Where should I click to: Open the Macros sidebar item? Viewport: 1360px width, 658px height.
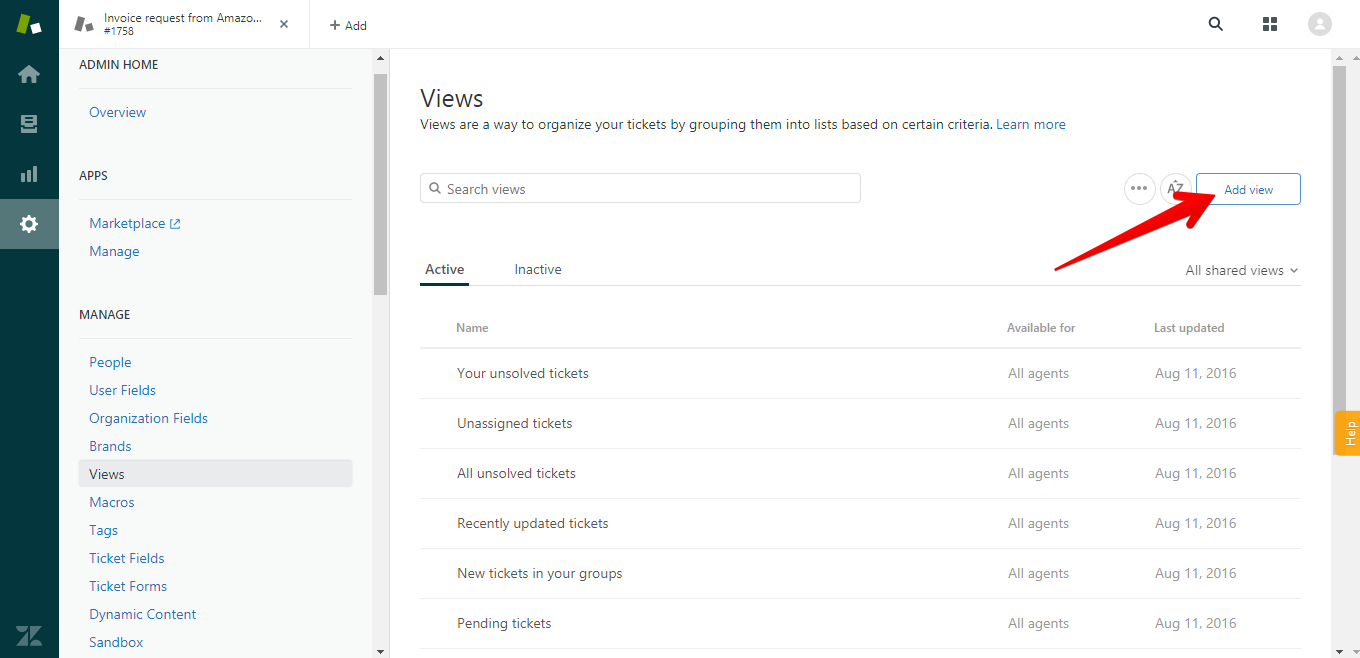[111, 502]
